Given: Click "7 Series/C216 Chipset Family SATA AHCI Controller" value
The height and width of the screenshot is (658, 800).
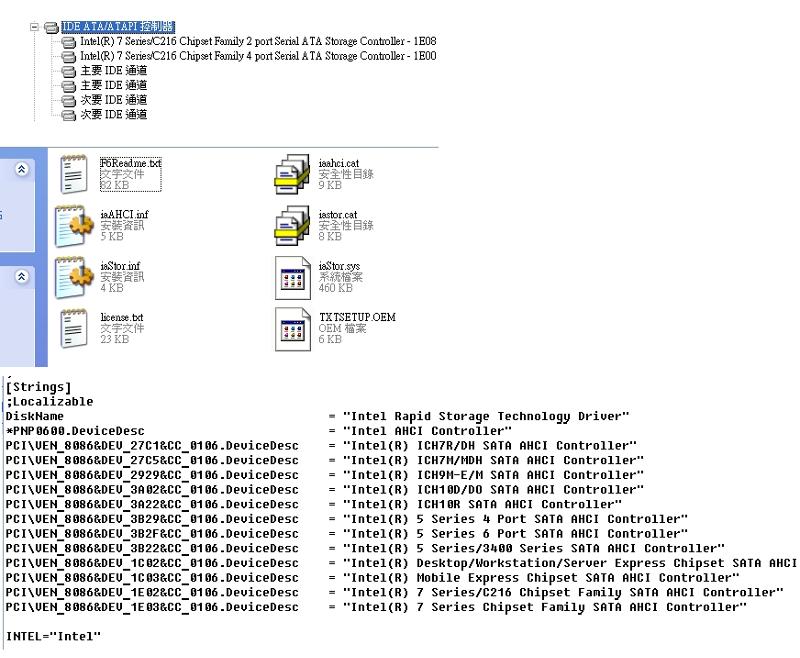Looking at the screenshot, I should 563,593.
